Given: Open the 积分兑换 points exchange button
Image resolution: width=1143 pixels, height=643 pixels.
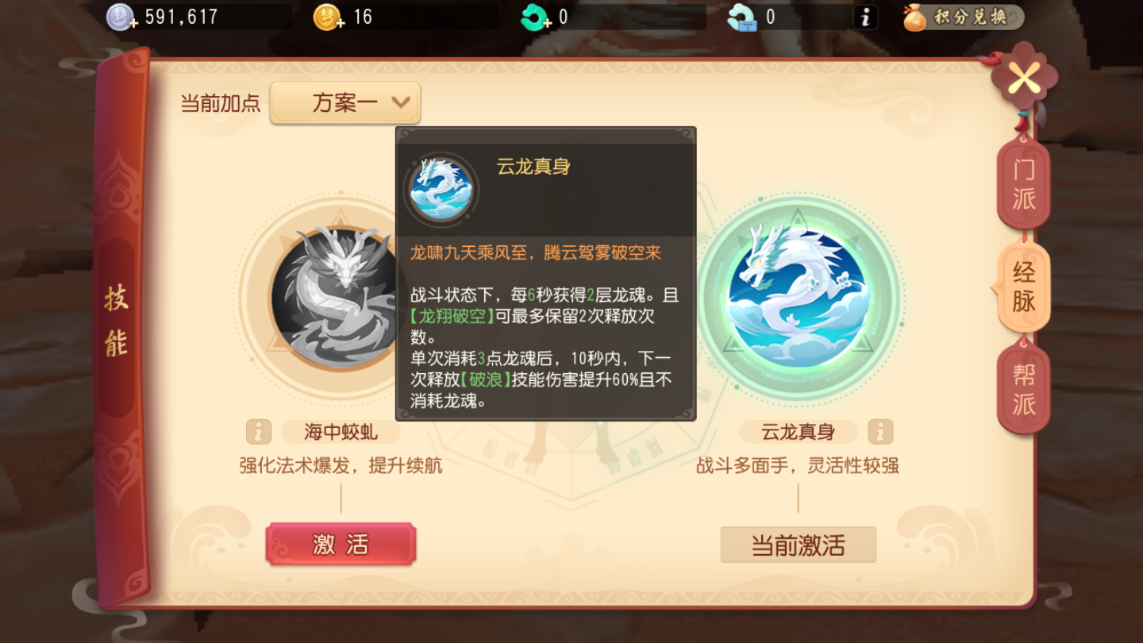Looking at the screenshot, I should tap(962, 17).
